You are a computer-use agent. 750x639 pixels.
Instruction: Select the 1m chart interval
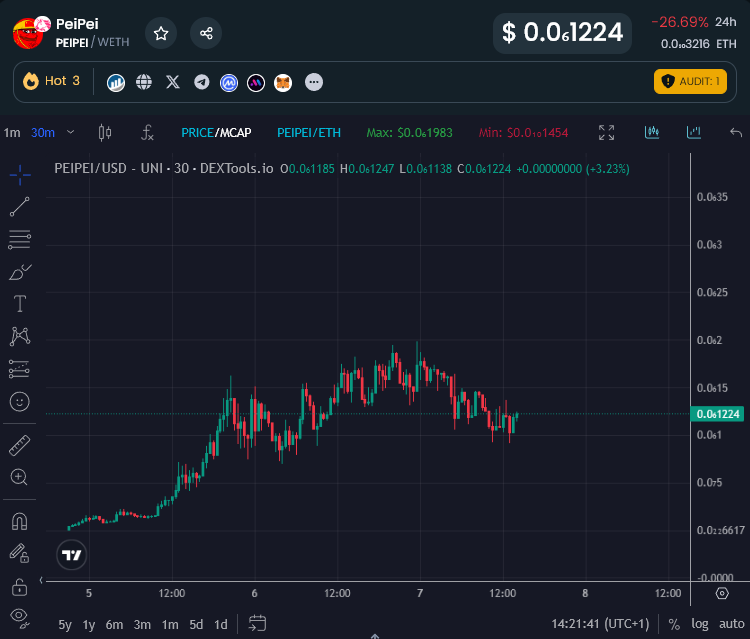click(x=12, y=132)
